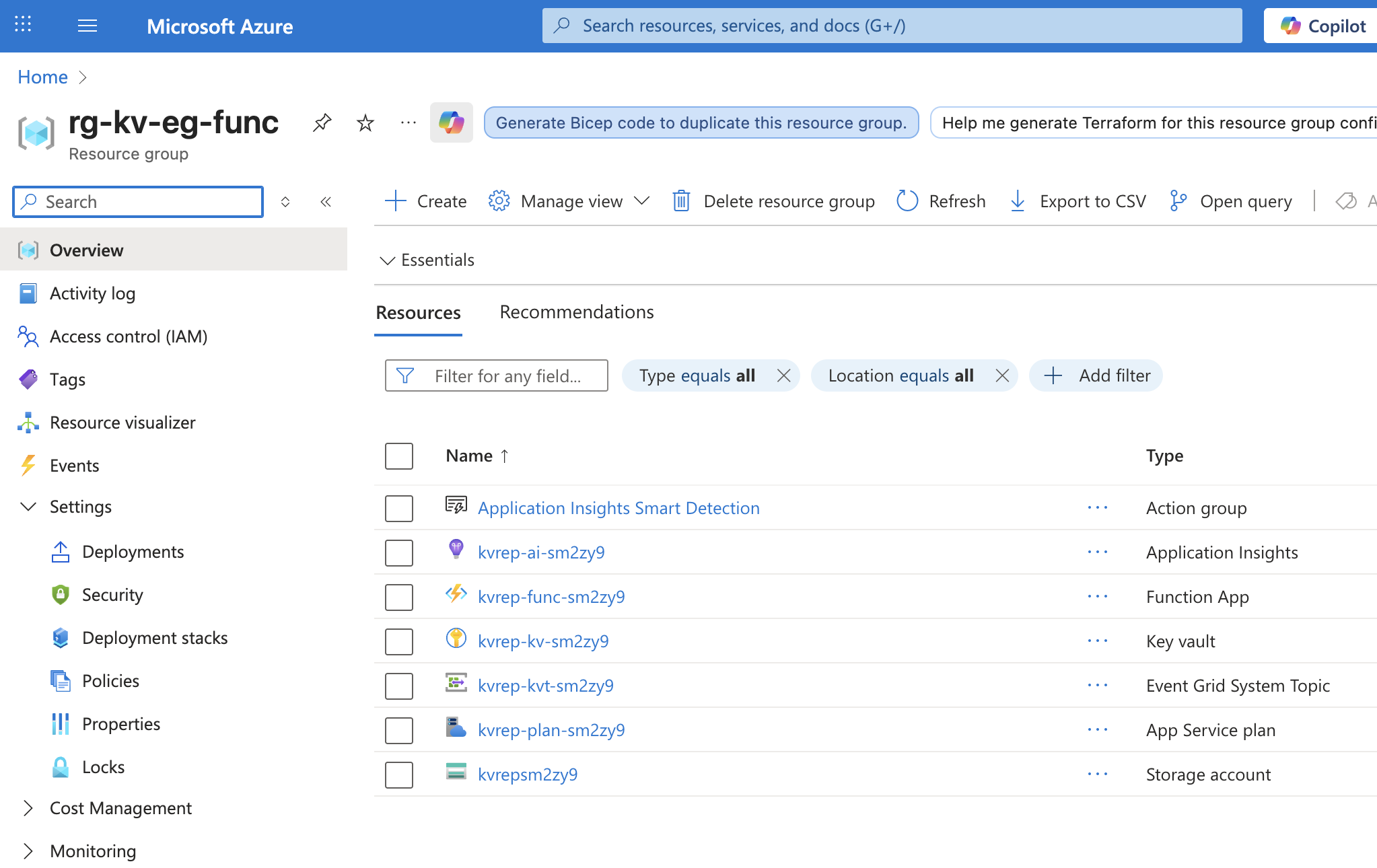Viewport: 1377px width, 868px height.
Task: Check the box for kvrep-func-sm2zy9
Action: tap(399, 597)
